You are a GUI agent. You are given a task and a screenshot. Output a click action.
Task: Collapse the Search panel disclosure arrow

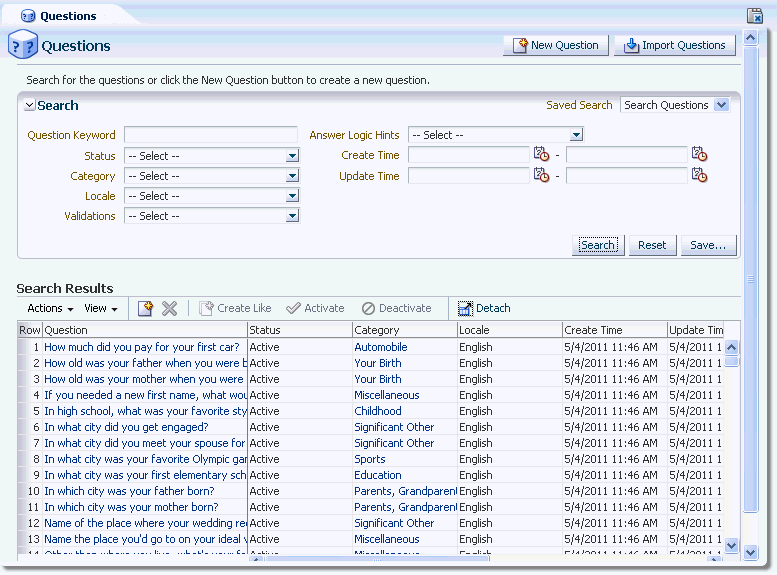coord(30,105)
